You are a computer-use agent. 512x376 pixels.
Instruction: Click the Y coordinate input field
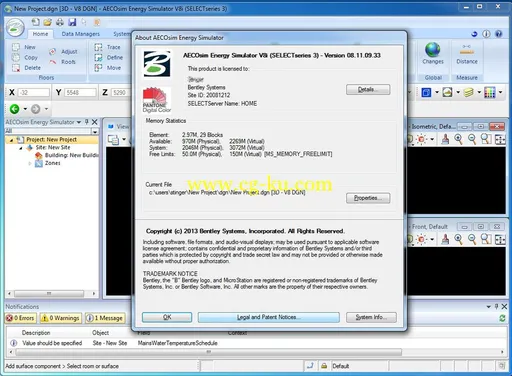[x=80, y=92]
